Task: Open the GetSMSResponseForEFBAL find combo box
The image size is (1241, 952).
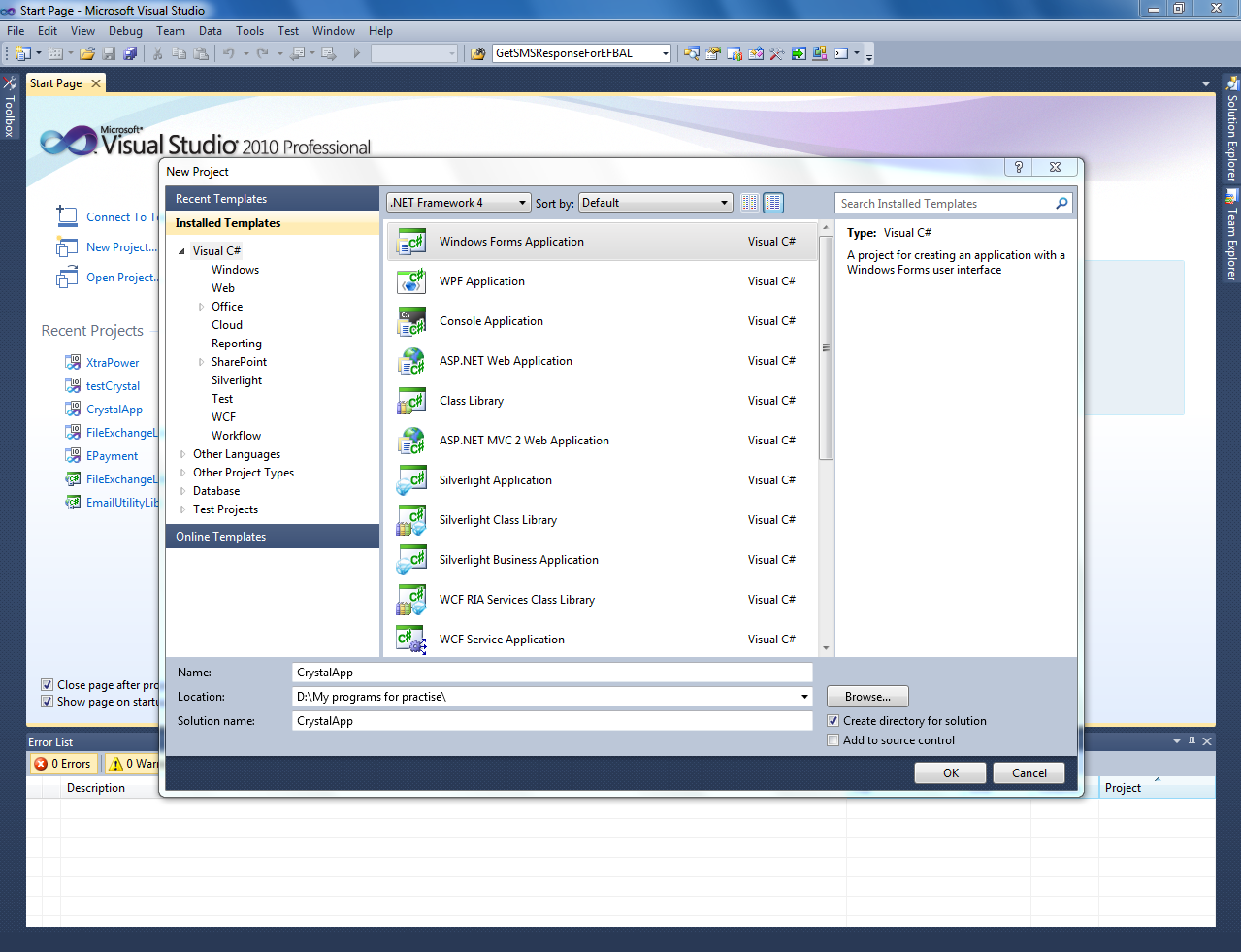Action: 581,53
